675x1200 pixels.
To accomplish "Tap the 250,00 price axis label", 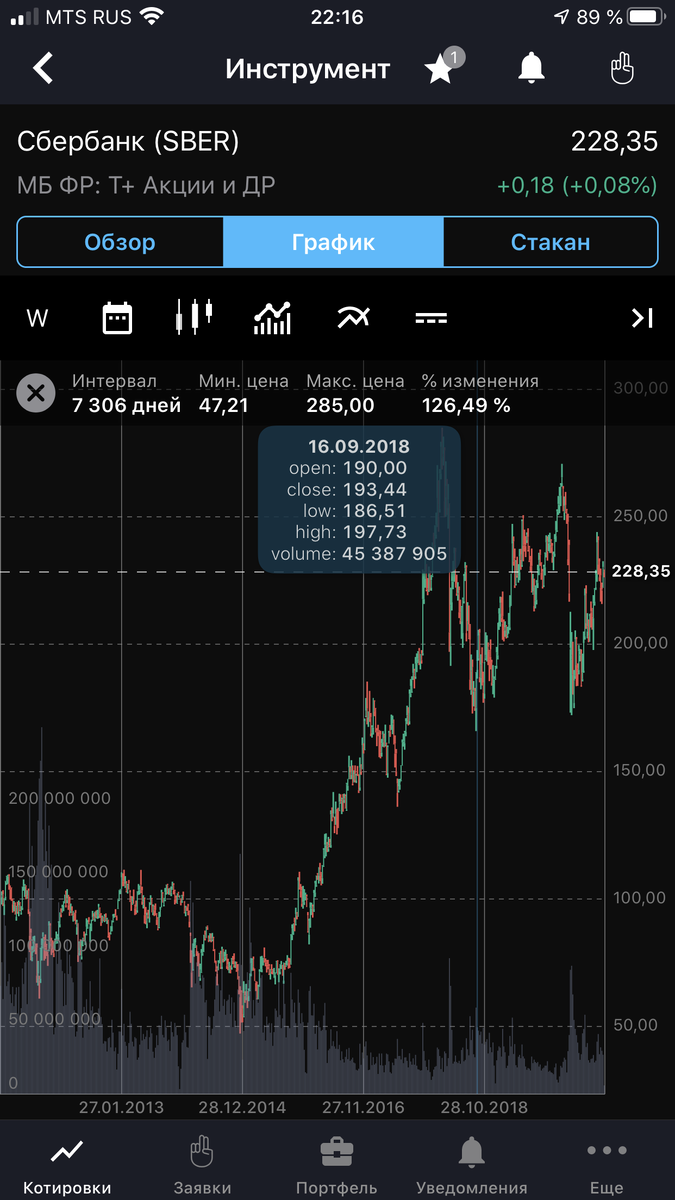I will pos(640,515).
